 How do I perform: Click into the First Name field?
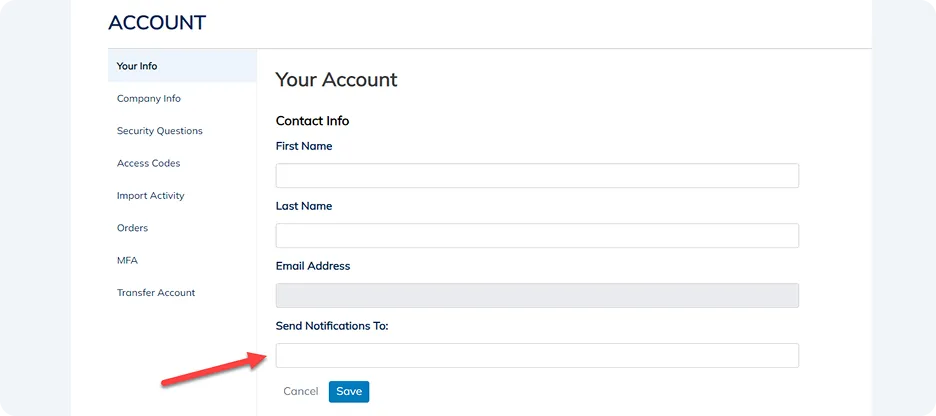click(537, 175)
